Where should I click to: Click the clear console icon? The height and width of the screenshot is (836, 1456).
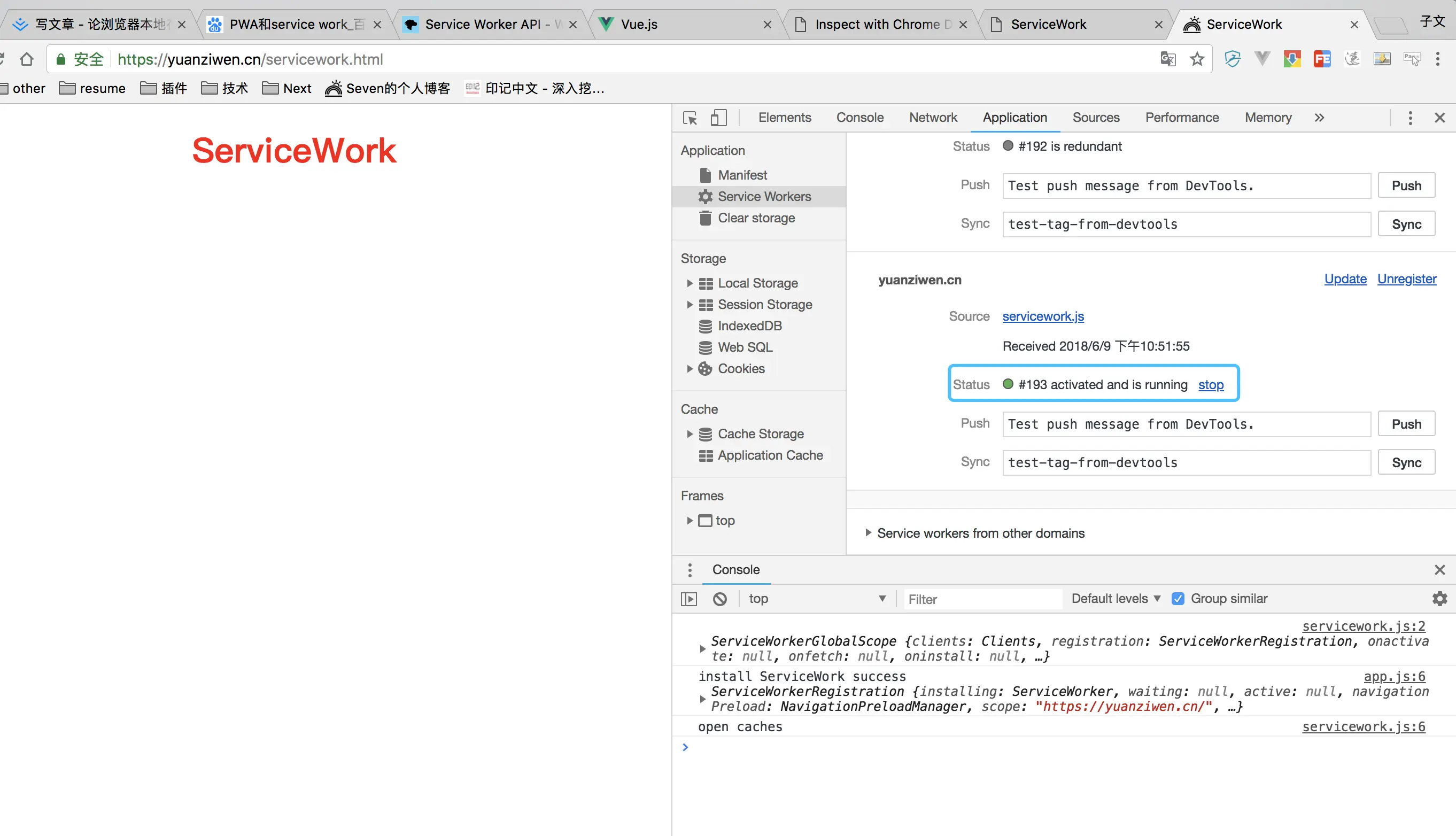[720, 599]
